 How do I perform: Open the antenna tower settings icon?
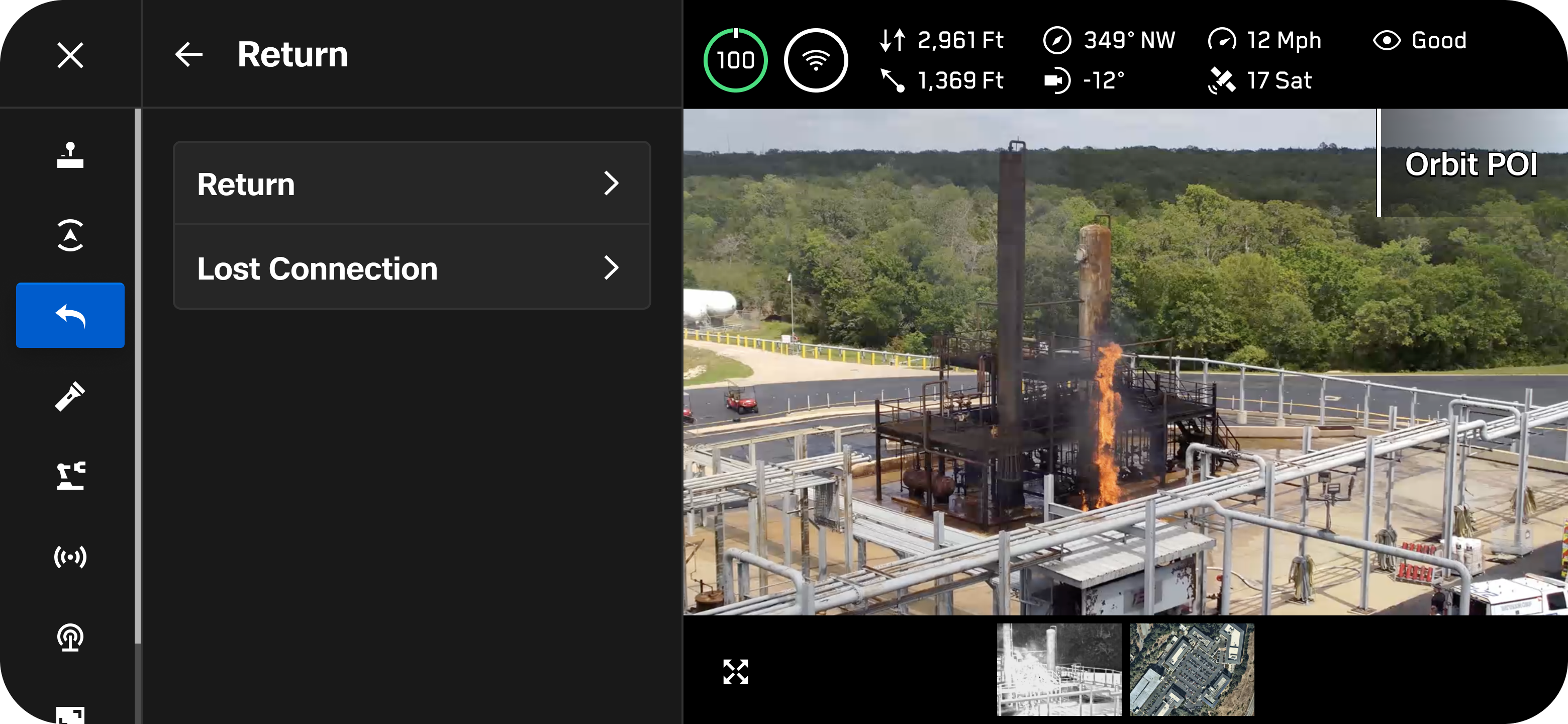pos(70,638)
